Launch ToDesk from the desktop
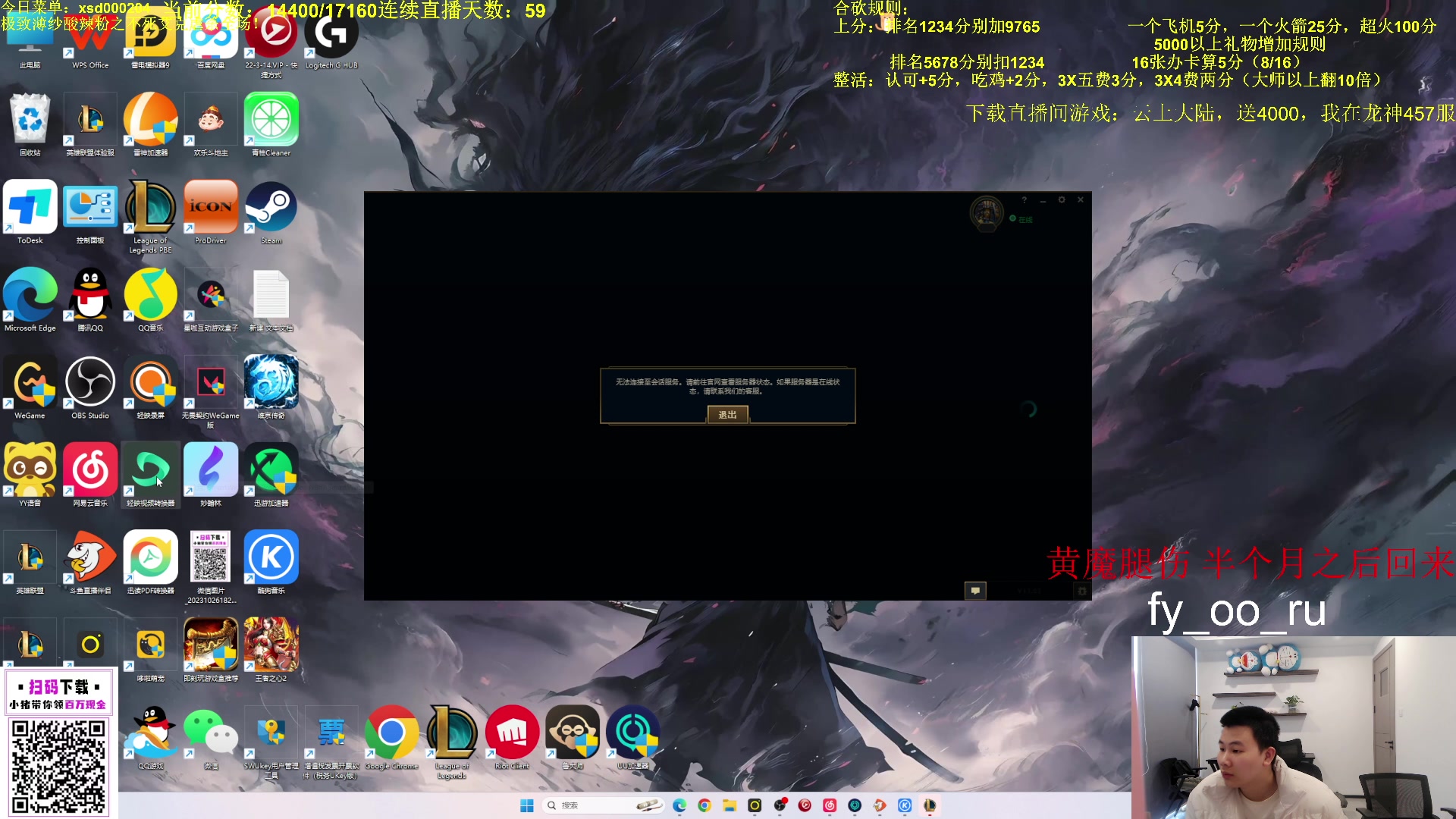This screenshot has height=819, width=1456. 30,212
